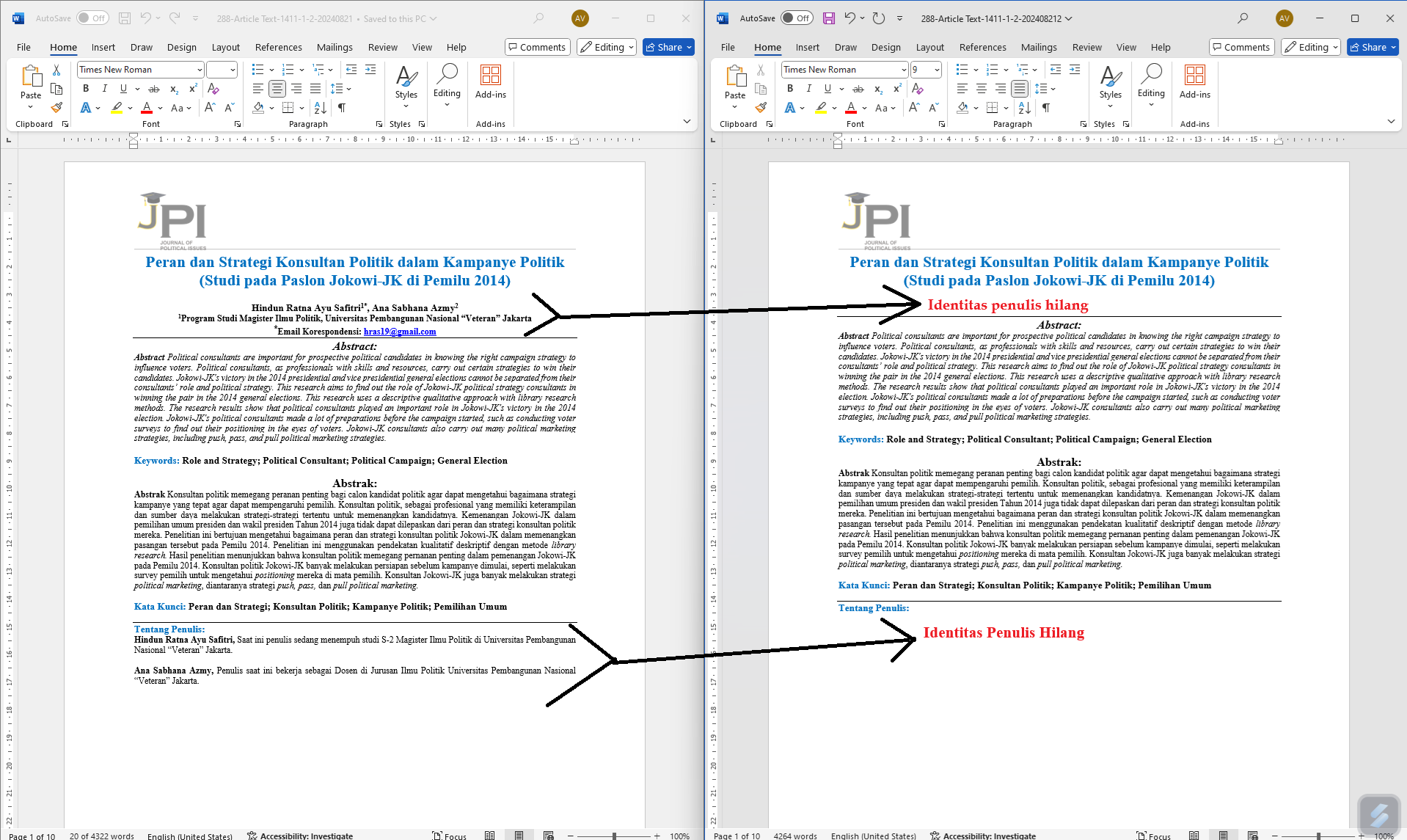
Task: Apply red font color in right window
Action: [851, 108]
